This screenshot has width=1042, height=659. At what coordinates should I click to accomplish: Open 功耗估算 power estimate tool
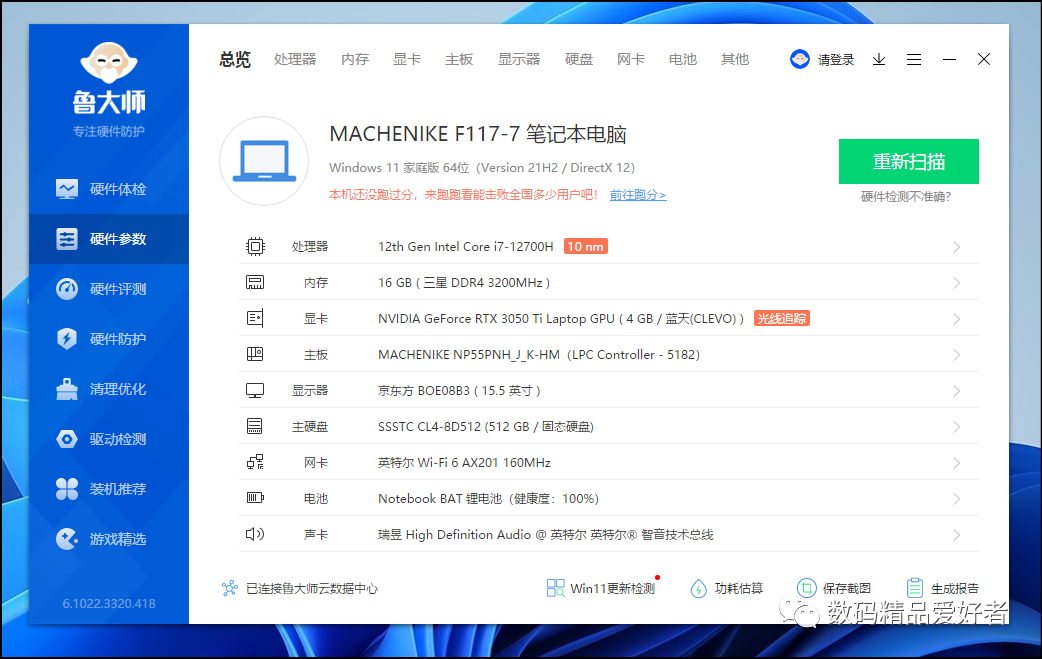[726, 588]
